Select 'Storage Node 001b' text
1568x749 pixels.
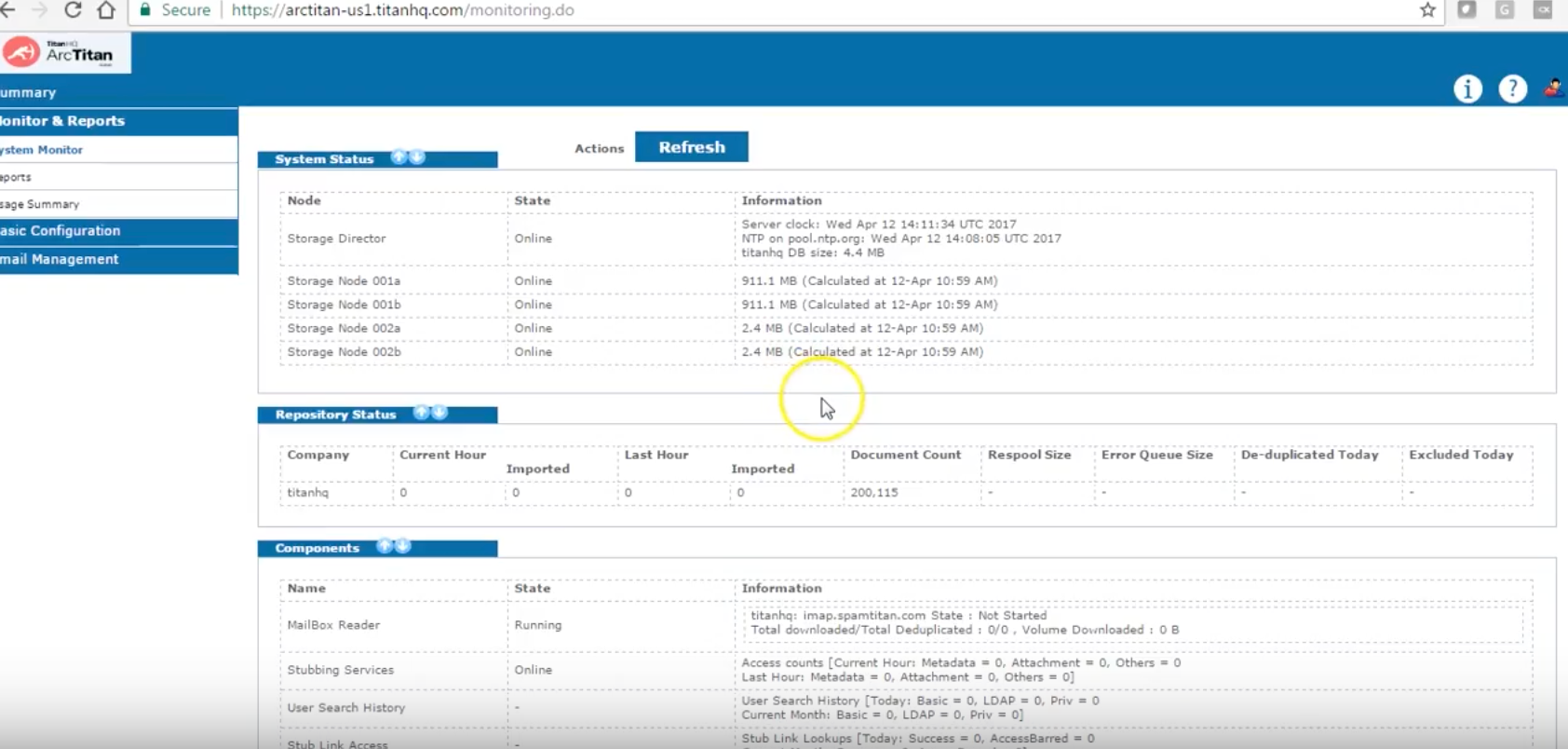pos(344,305)
